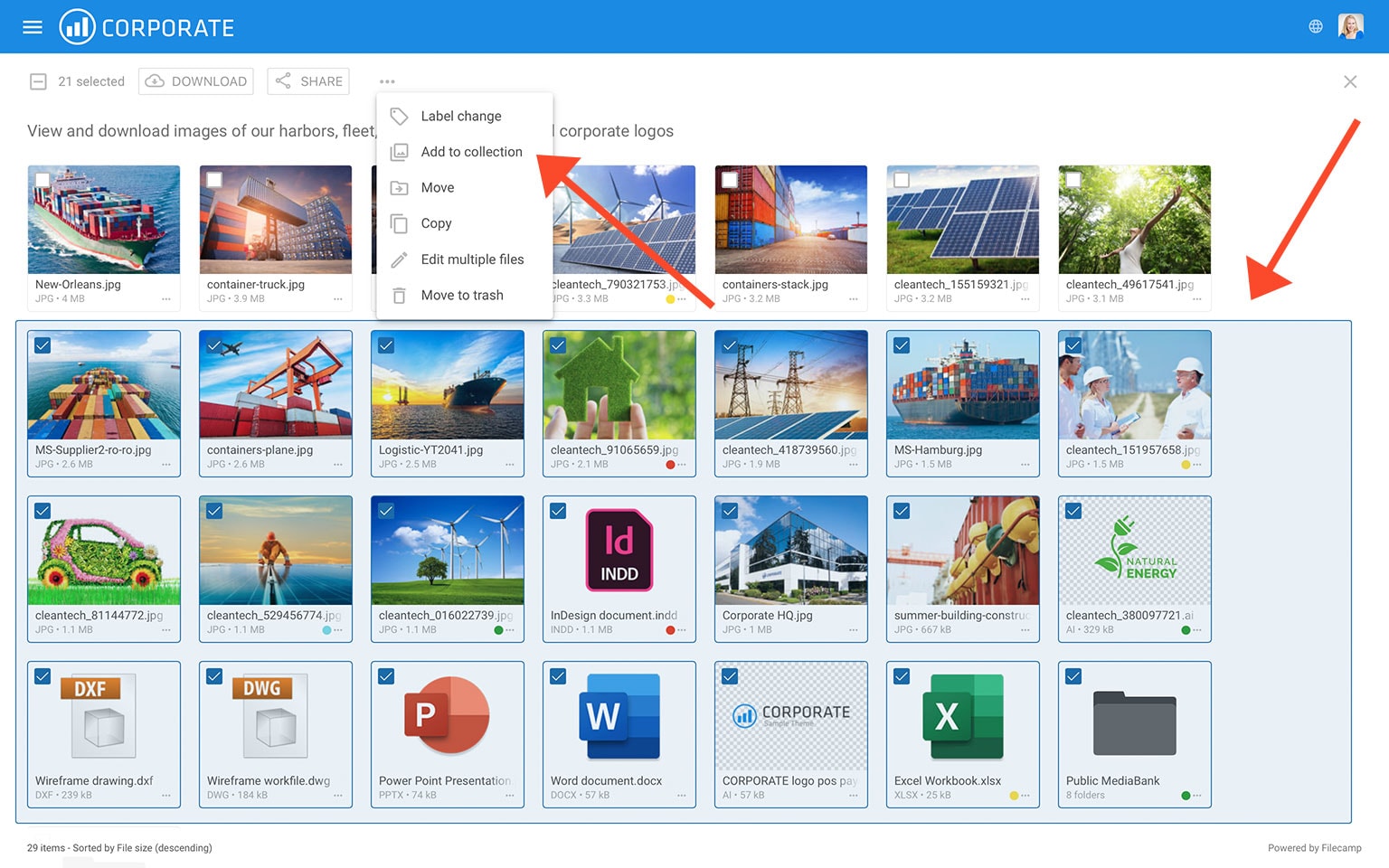The height and width of the screenshot is (868, 1389).
Task: Uncheck the MS-Supplier2-ro-ro.jpg checkbox
Action: pos(43,345)
